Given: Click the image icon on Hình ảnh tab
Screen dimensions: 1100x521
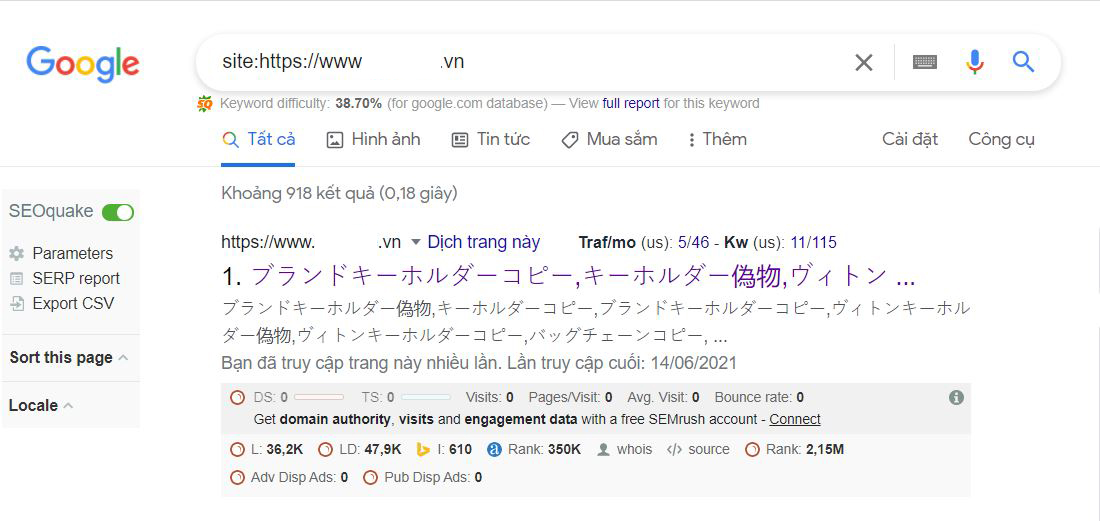Looking at the screenshot, I should click(x=335, y=140).
